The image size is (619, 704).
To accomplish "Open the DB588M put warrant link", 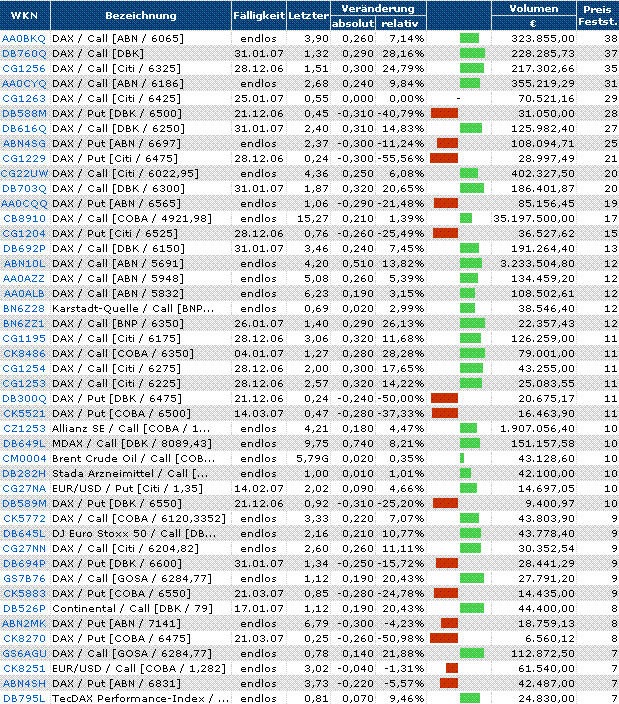I will coord(24,114).
